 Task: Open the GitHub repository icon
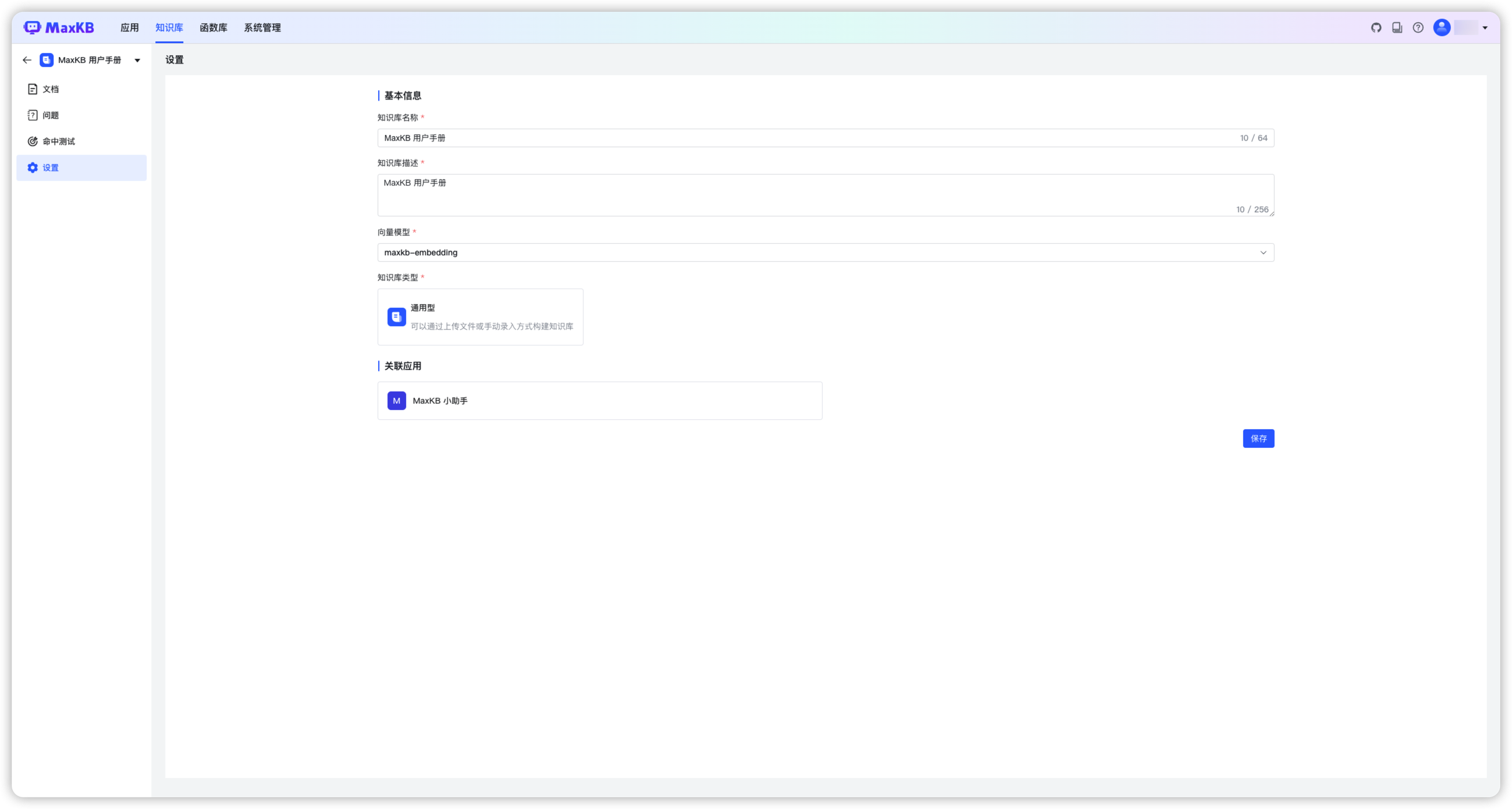1376,27
